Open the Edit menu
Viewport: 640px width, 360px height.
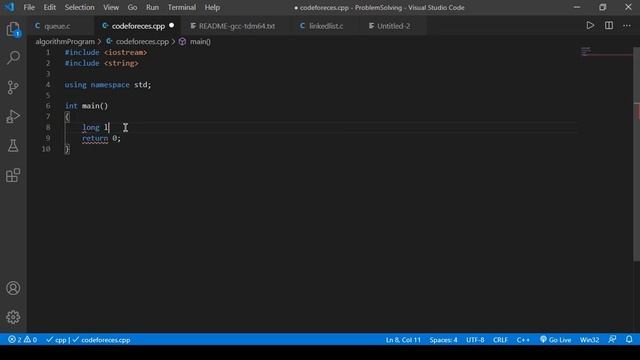coord(49,7)
